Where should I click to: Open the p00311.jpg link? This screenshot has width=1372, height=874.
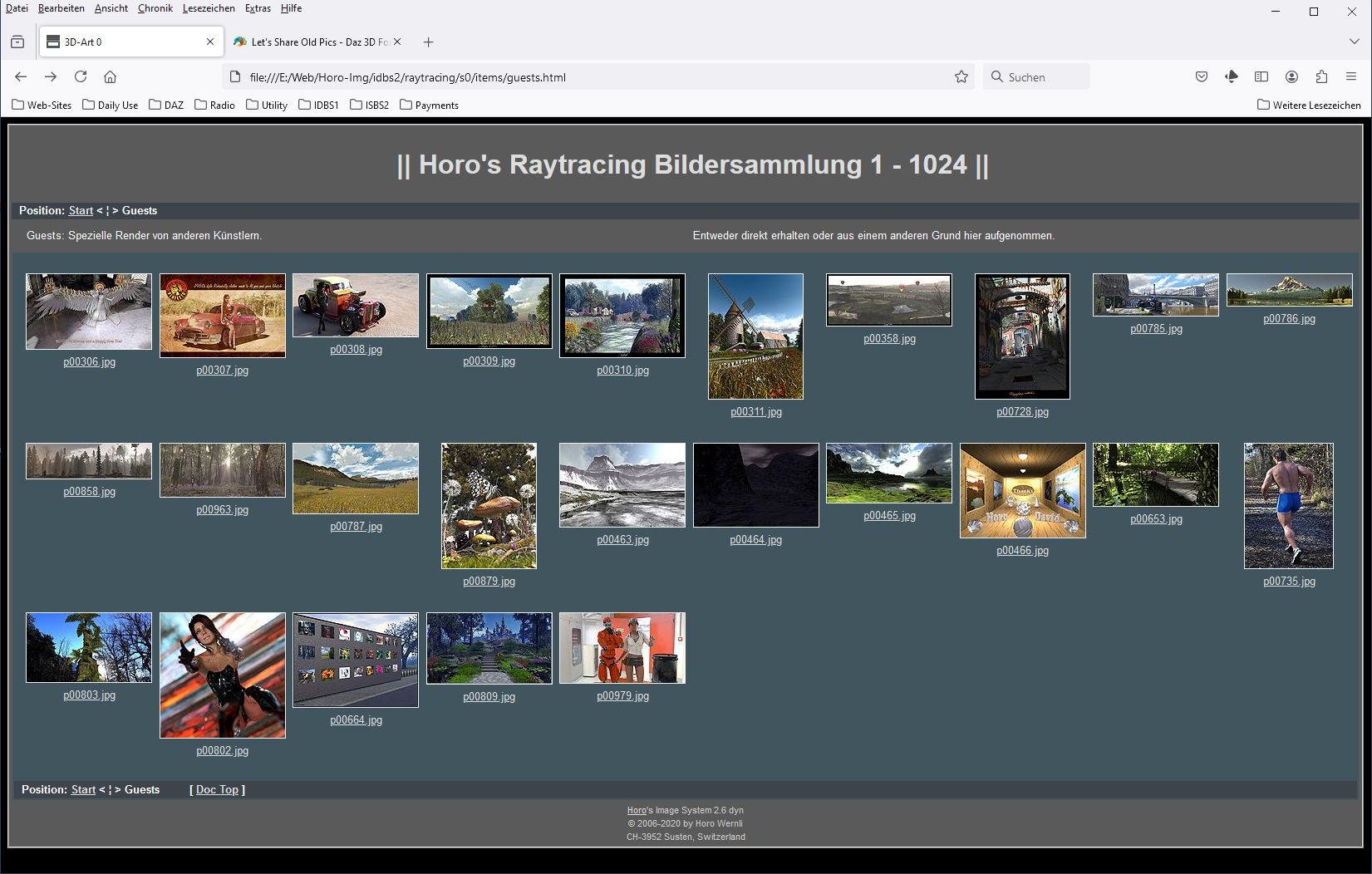click(x=756, y=411)
